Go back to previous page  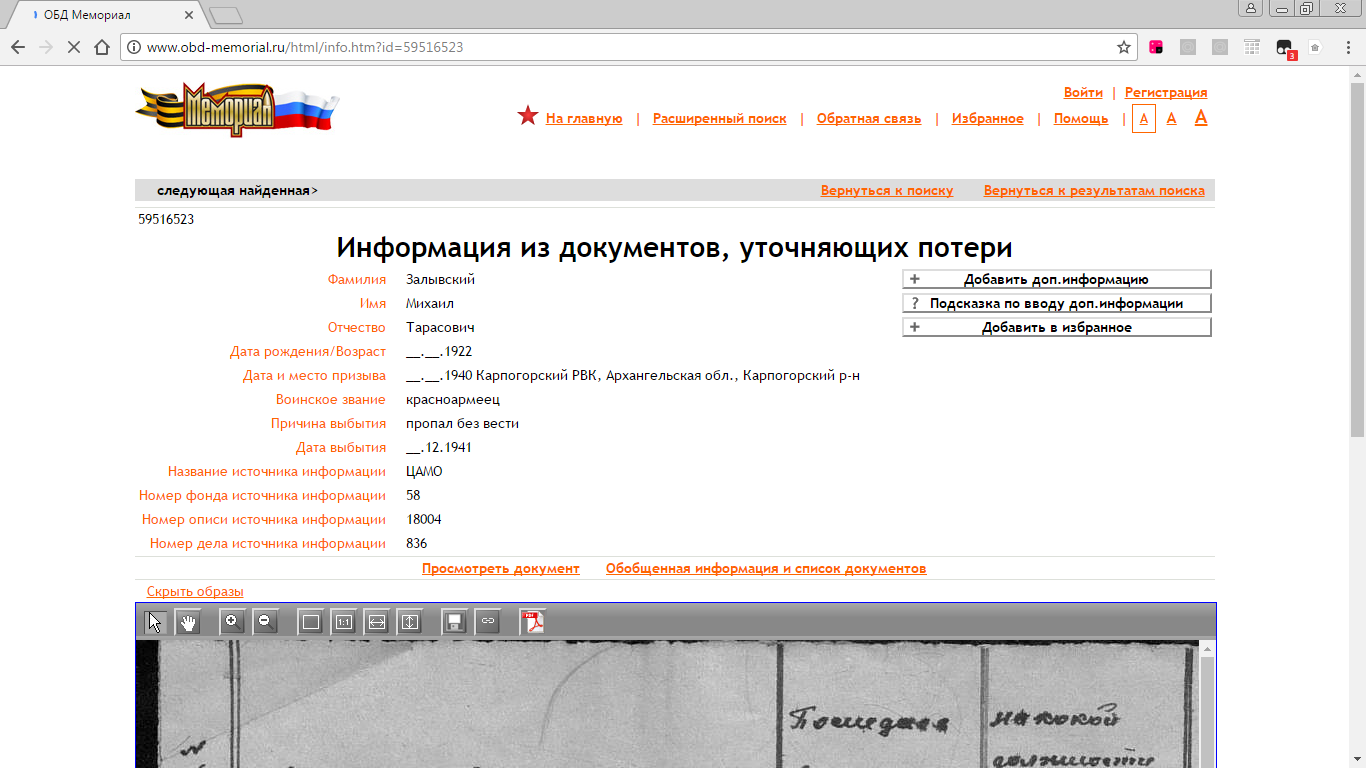pyautogui.click(x=17, y=47)
